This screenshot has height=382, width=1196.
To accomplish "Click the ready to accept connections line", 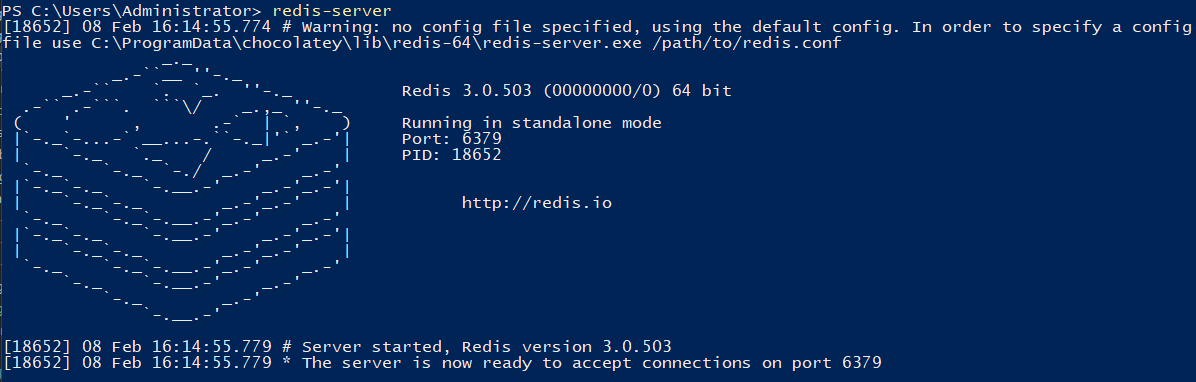I will click(x=442, y=363).
